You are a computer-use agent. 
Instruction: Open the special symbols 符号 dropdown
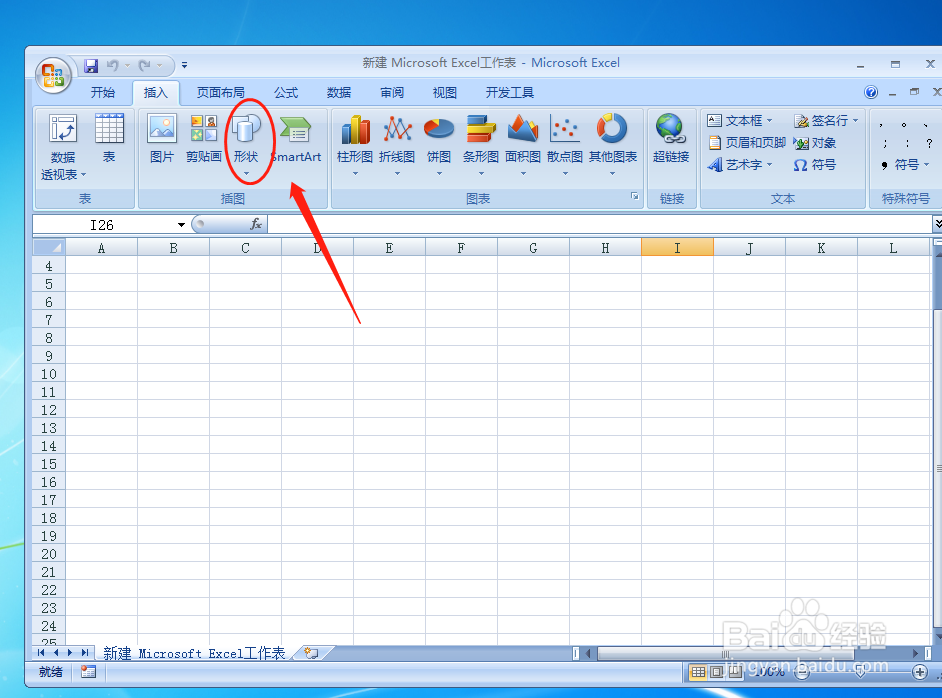click(906, 165)
